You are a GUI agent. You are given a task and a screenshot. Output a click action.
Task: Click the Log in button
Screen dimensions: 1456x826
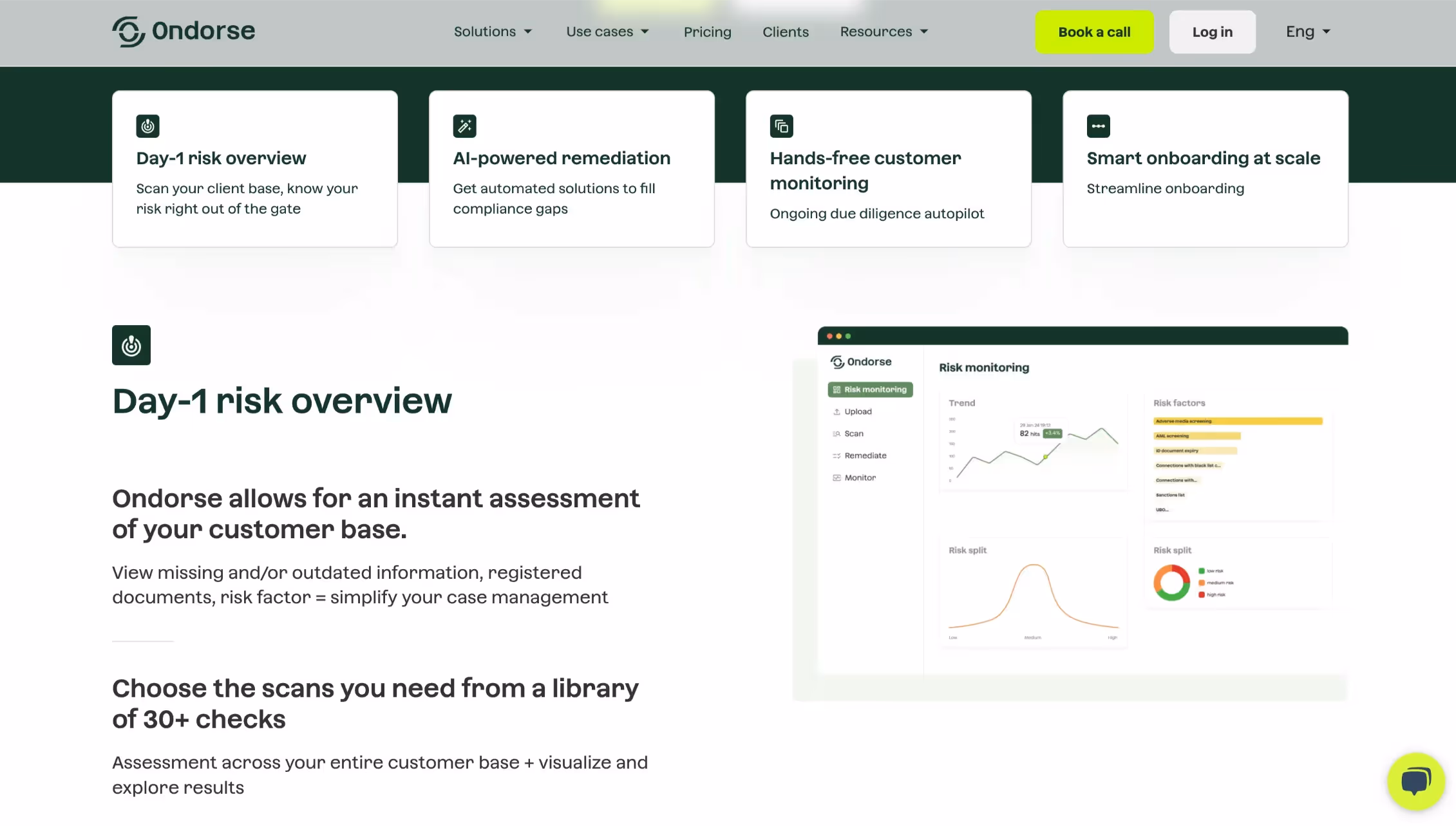click(1212, 32)
